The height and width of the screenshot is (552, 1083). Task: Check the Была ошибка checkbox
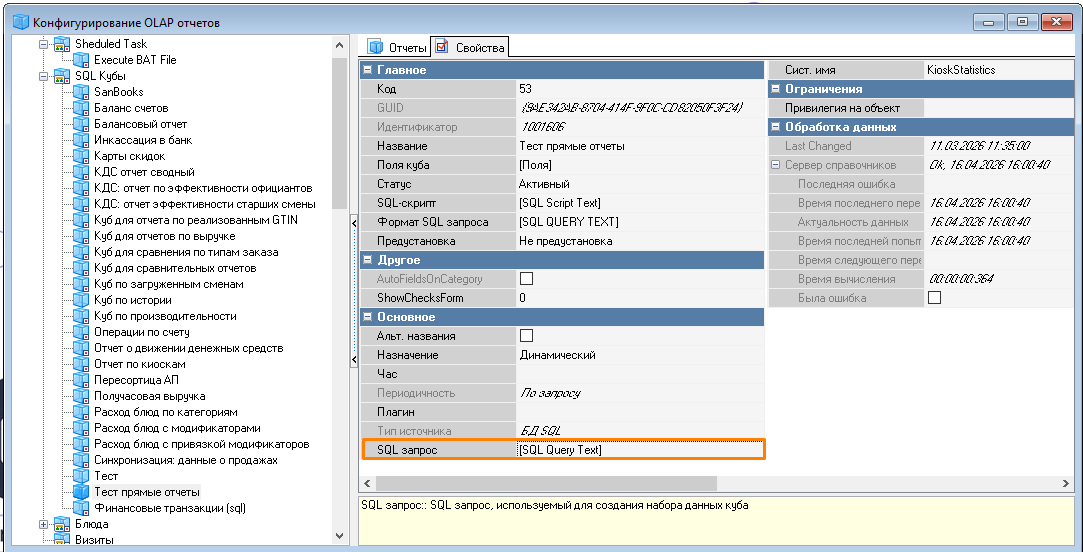pyautogui.click(x=935, y=298)
